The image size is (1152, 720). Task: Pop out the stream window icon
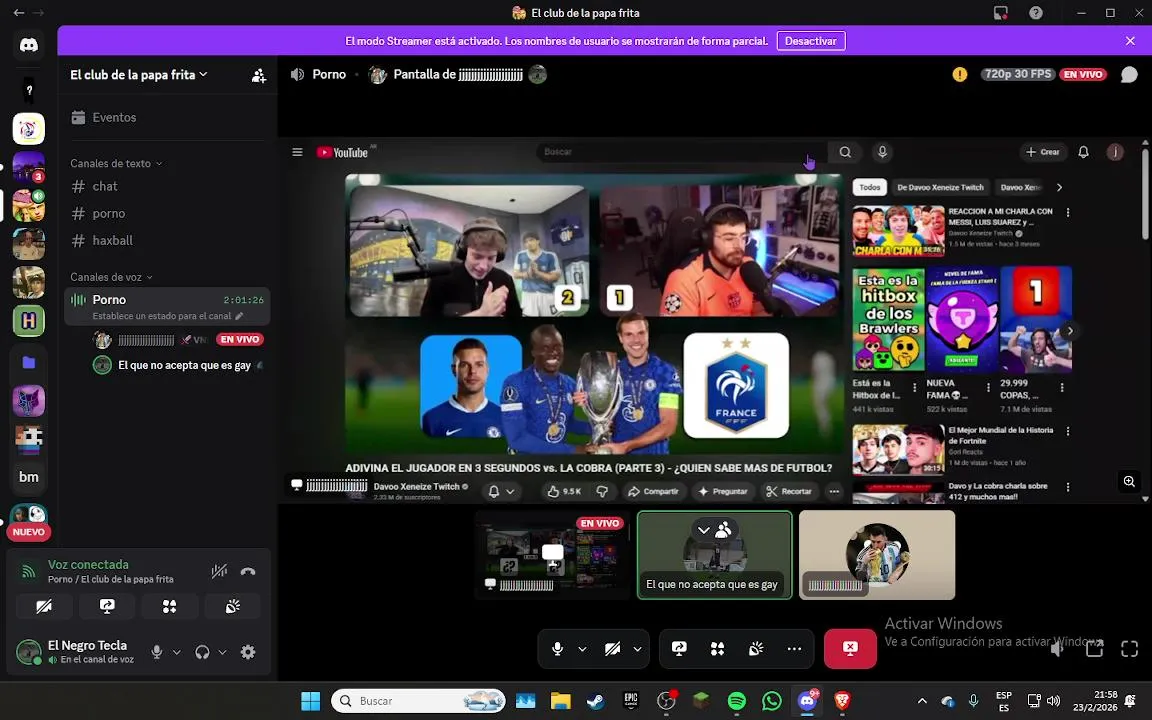(x=1095, y=649)
